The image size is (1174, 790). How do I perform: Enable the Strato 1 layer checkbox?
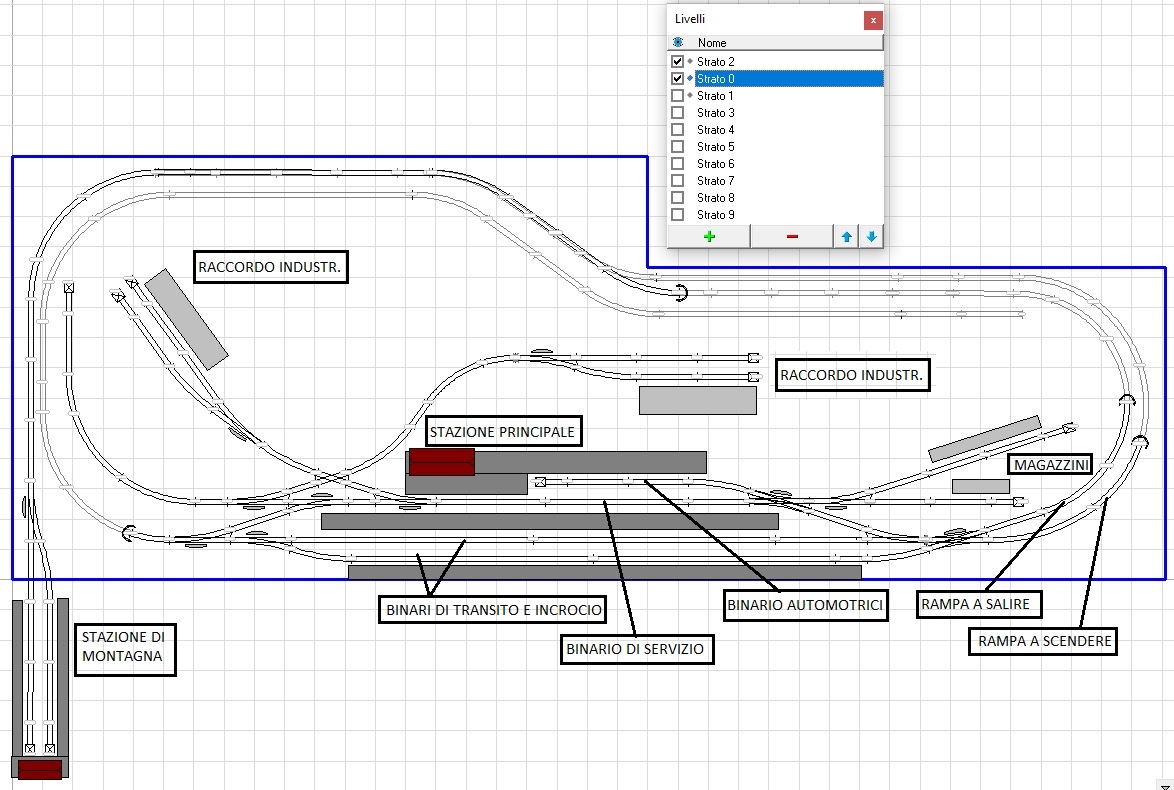pos(677,96)
